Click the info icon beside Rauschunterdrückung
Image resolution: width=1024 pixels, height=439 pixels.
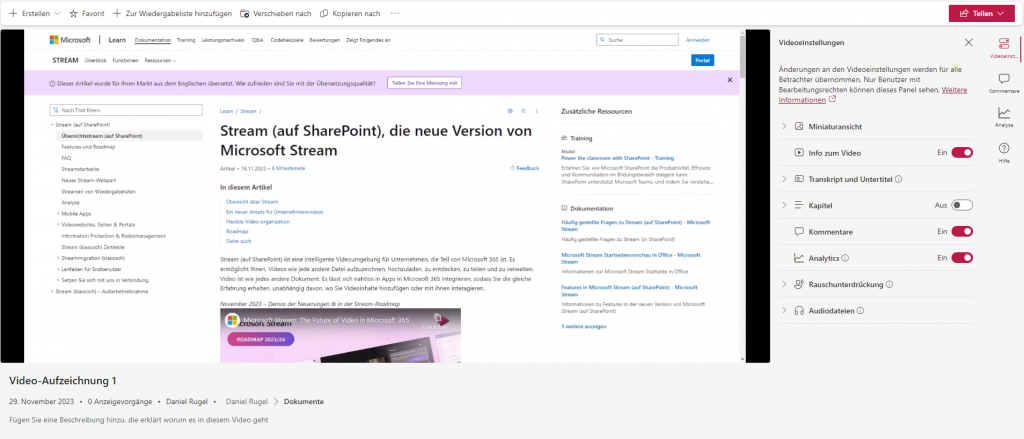889,285
